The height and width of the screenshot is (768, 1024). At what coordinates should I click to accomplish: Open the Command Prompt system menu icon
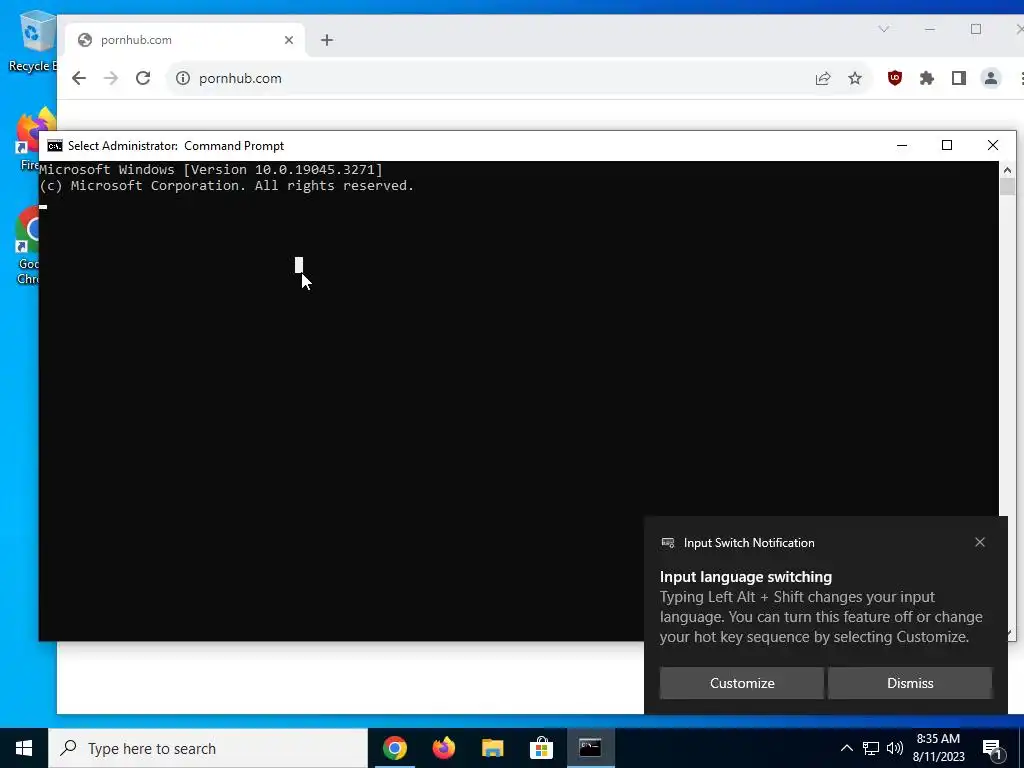pos(55,146)
